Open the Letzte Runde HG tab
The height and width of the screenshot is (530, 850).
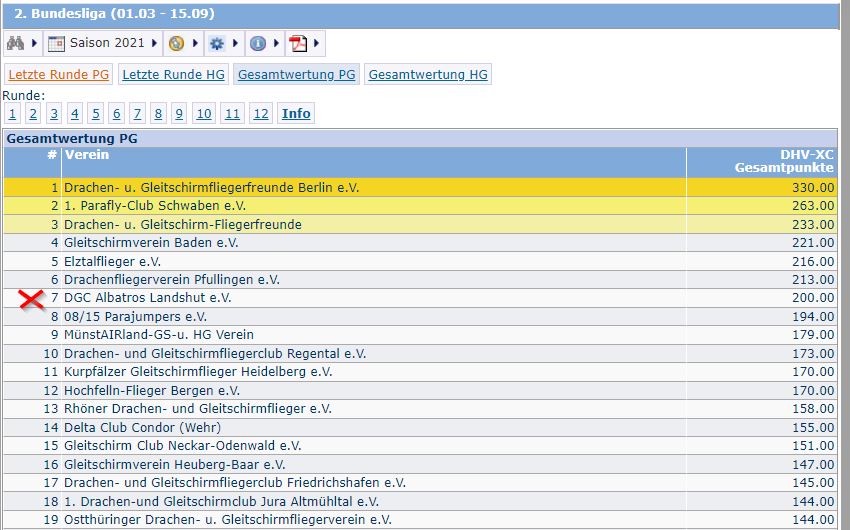(173, 74)
